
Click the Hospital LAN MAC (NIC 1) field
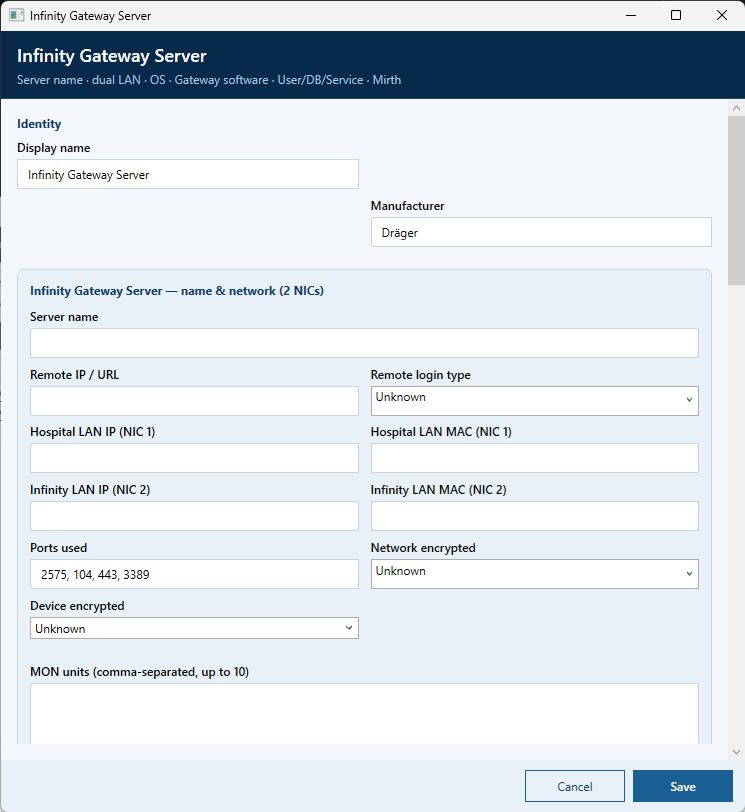click(x=534, y=458)
